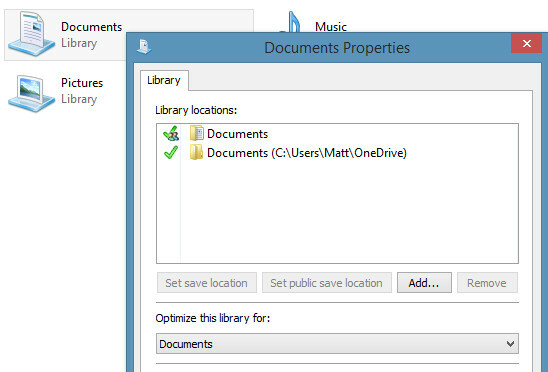Click the green checkmark beside OneDrive Documents

(x=171, y=152)
